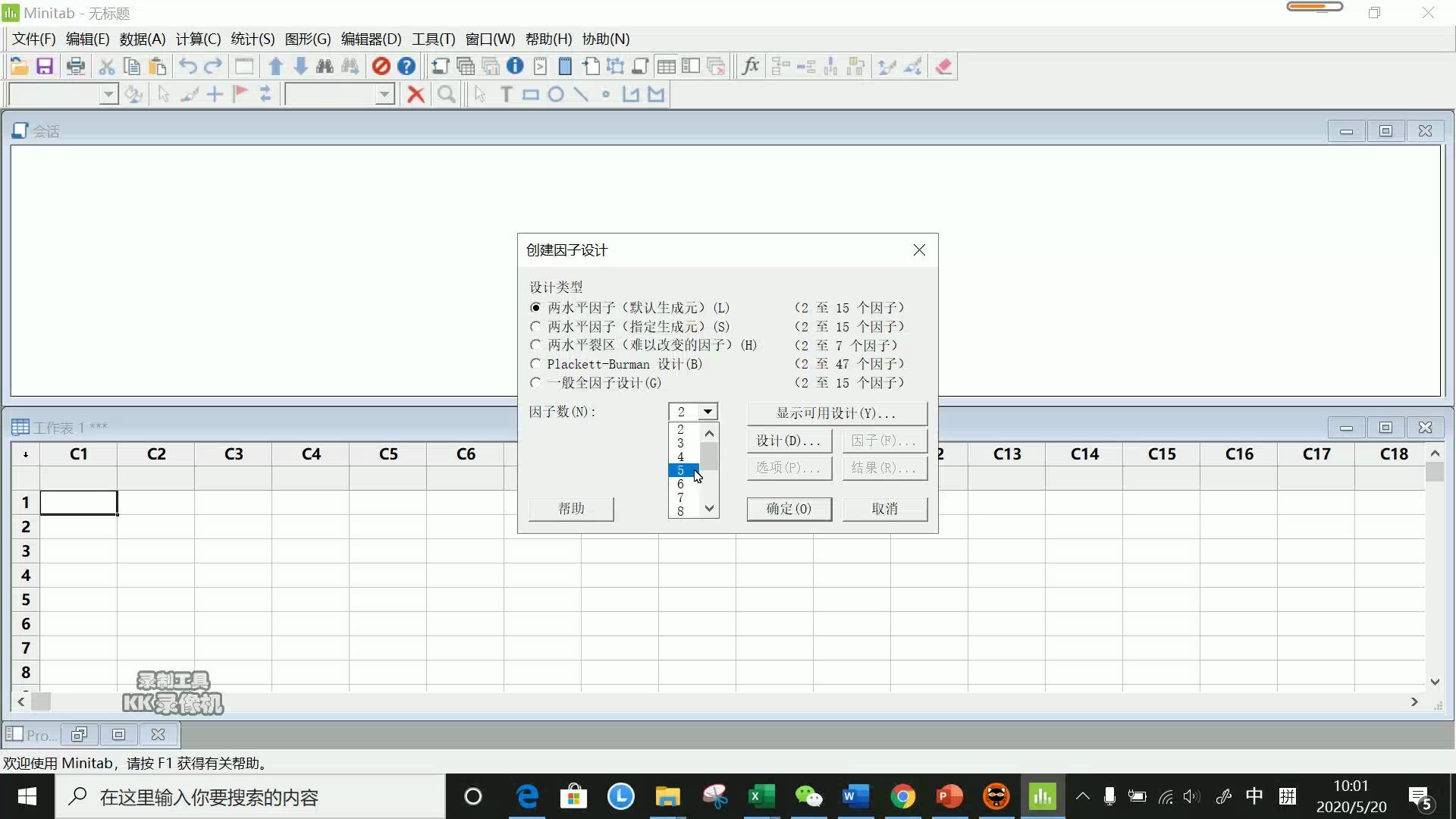Scroll down in factor number list

(709, 510)
